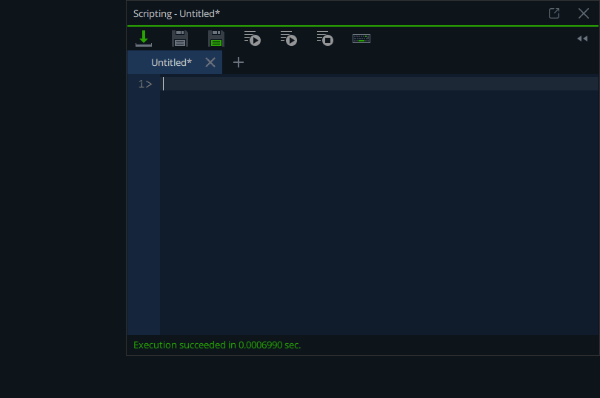600x398 pixels.
Task: Click the empty script editor area below line 1
Action: (x=380, y=212)
